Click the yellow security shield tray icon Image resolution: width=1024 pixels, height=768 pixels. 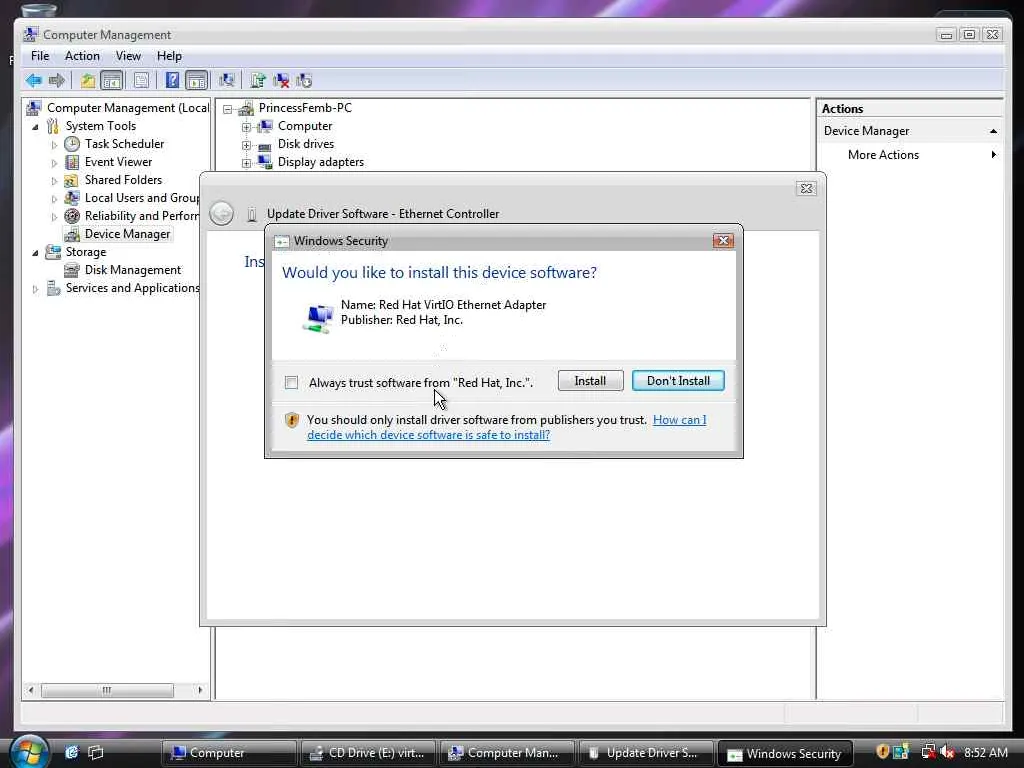[882, 752]
